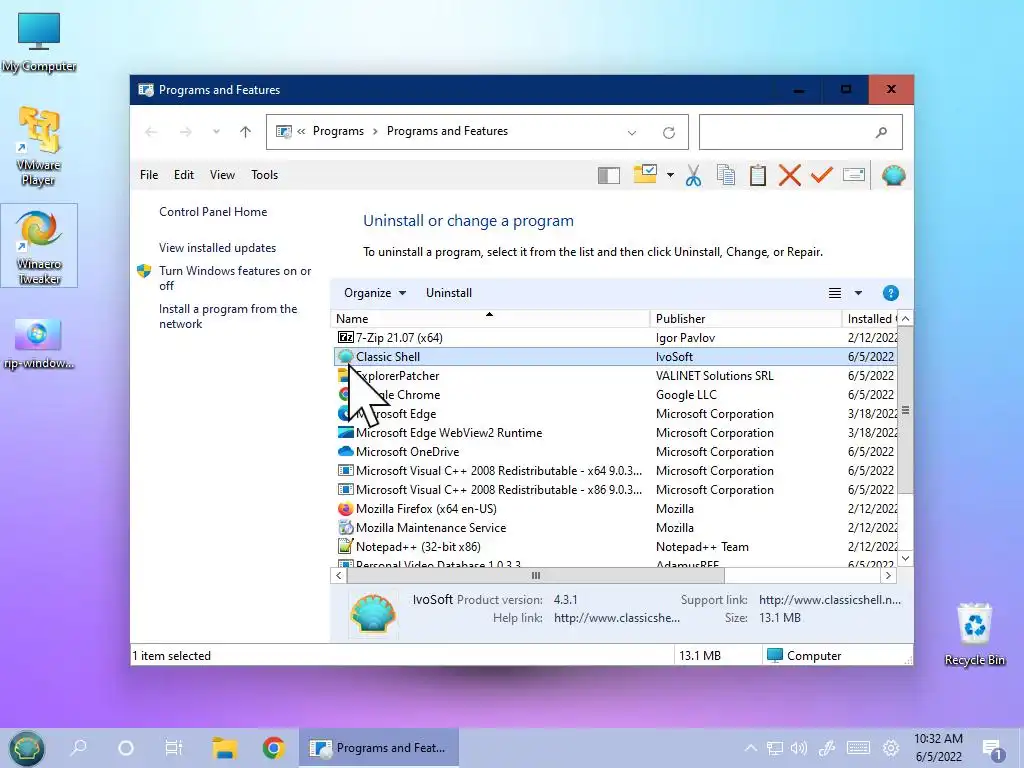Image resolution: width=1024 pixels, height=768 pixels.
Task: Open the View menu
Action: coord(222,175)
